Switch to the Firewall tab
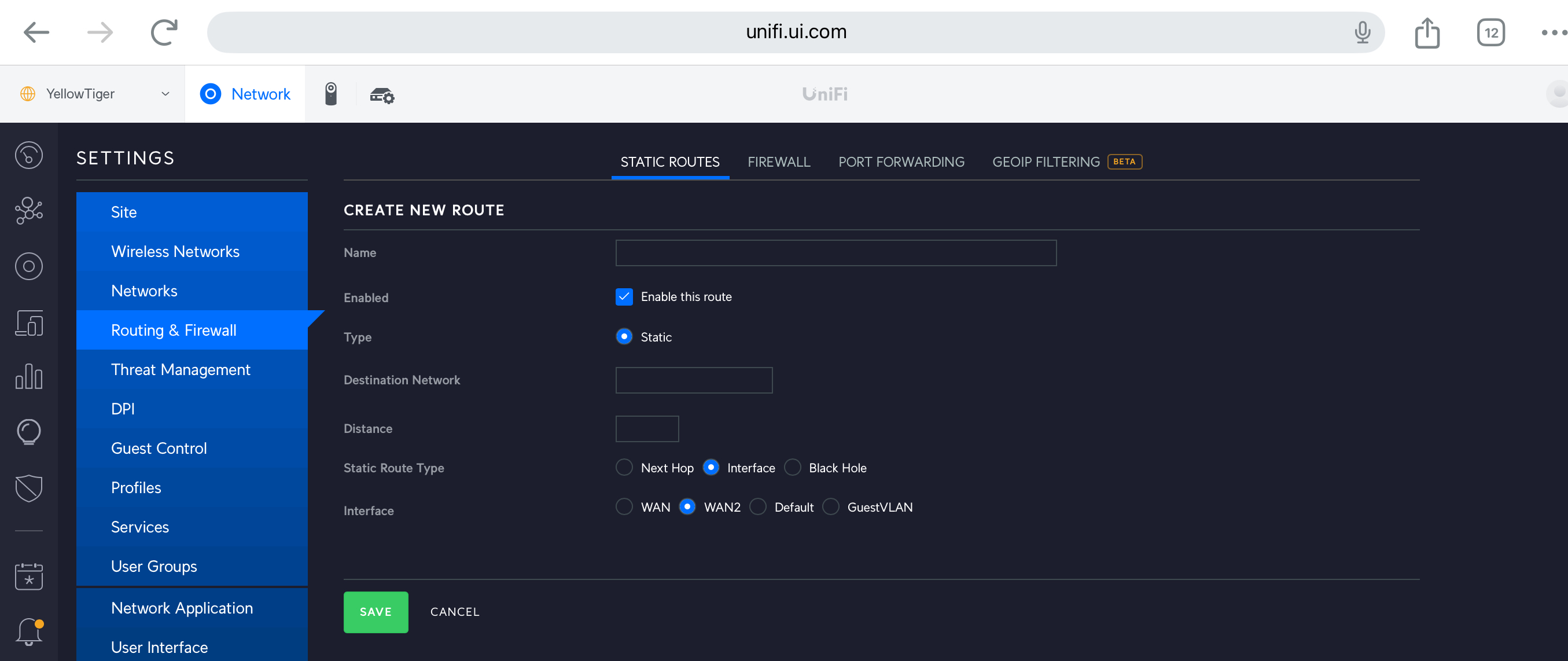 [779, 162]
